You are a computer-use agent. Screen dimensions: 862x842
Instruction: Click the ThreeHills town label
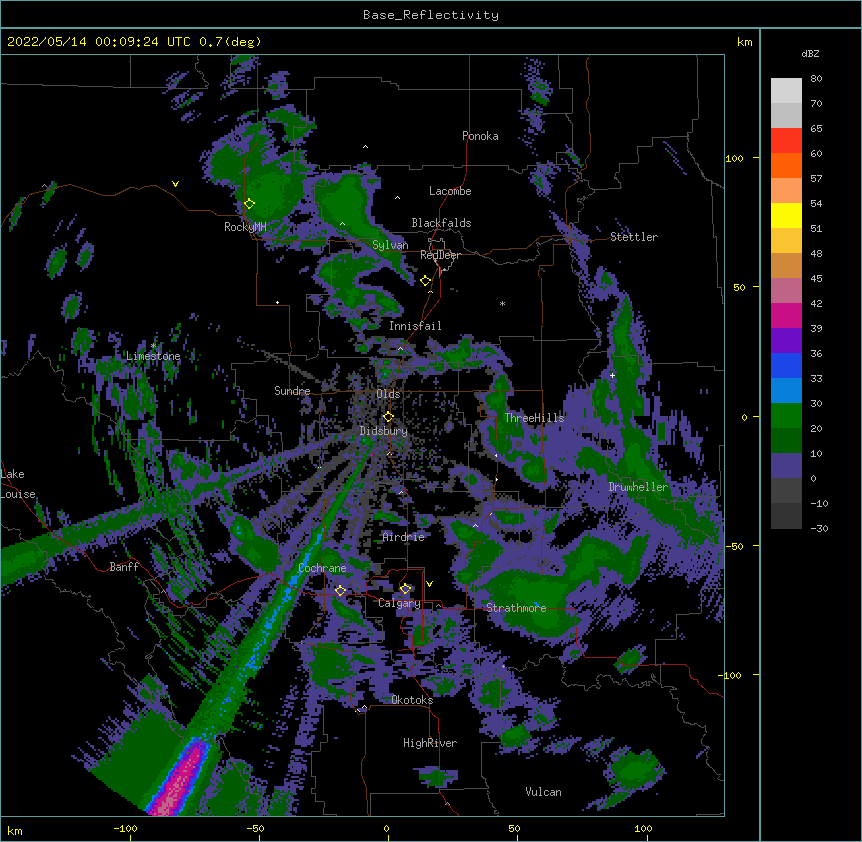(534, 418)
